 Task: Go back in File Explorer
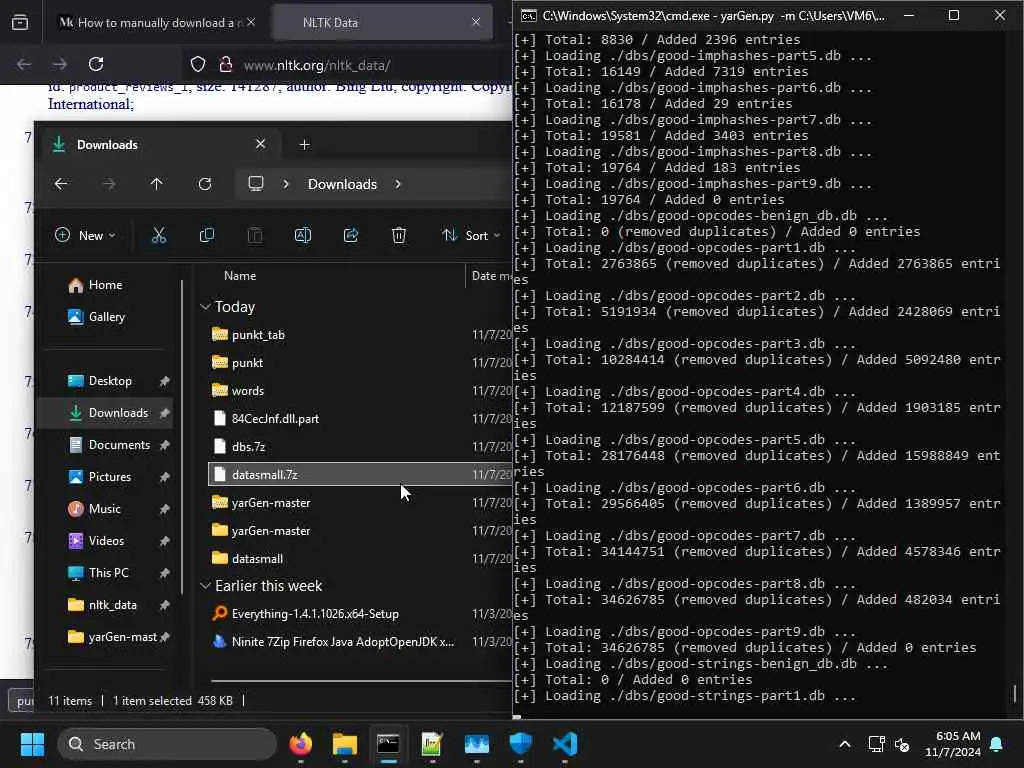pos(61,184)
